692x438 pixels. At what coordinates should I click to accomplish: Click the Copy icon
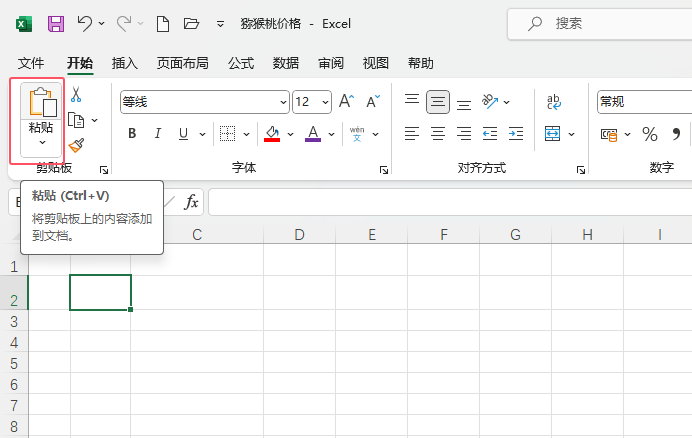point(76,120)
